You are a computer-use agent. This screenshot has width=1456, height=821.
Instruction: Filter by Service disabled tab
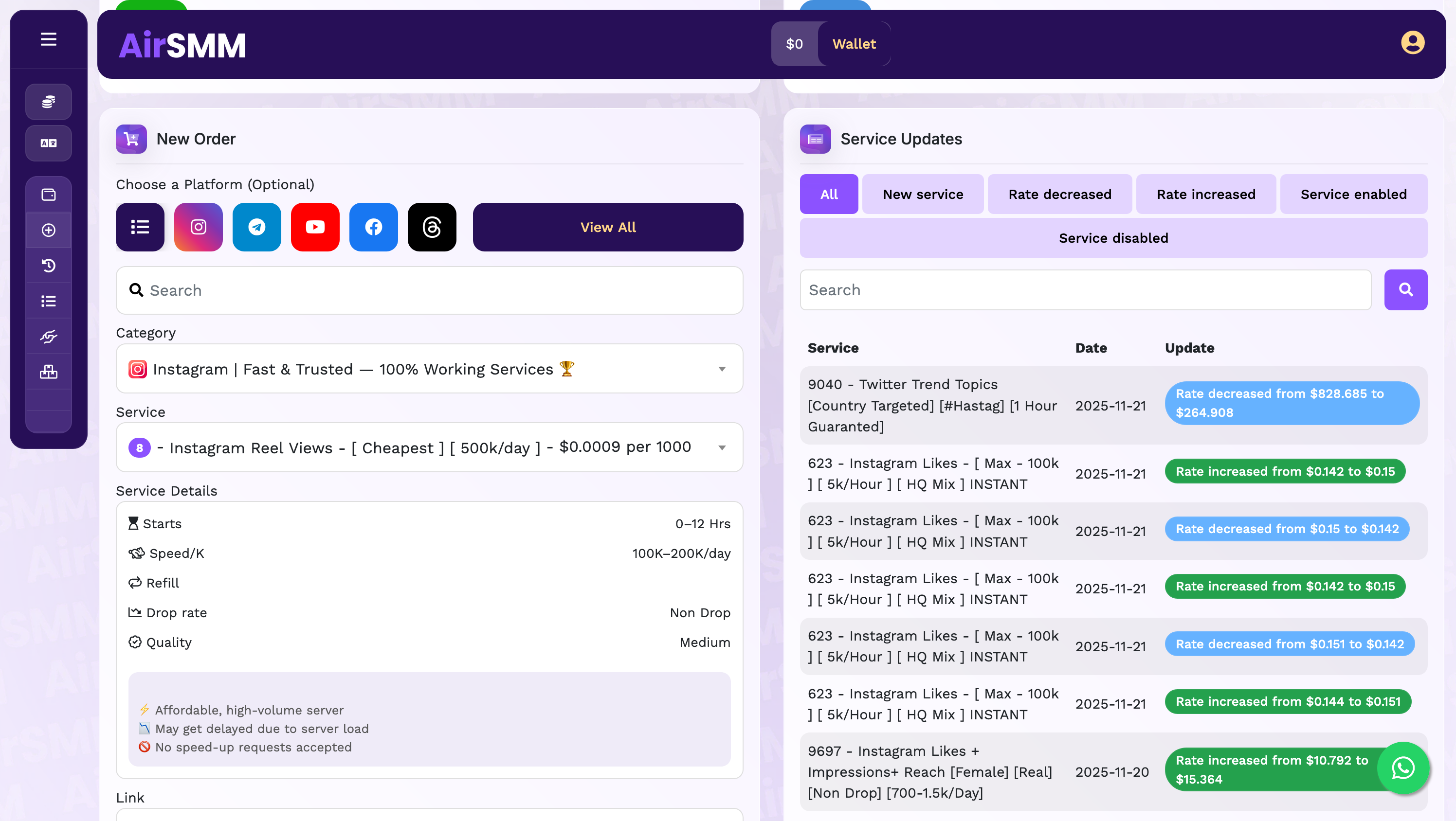click(x=1113, y=238)
